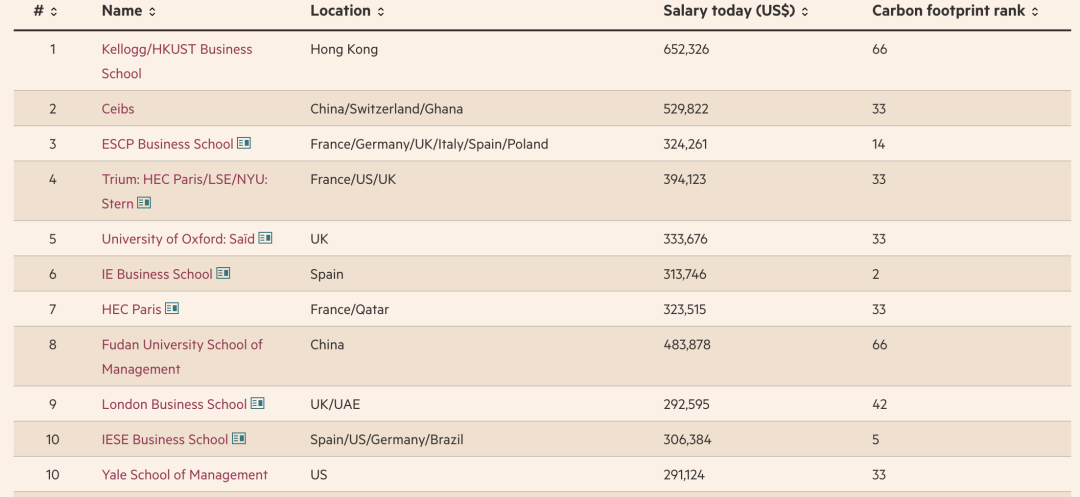Sort table by Location column
Screen dimensions: 1080x497
point(347,11)
